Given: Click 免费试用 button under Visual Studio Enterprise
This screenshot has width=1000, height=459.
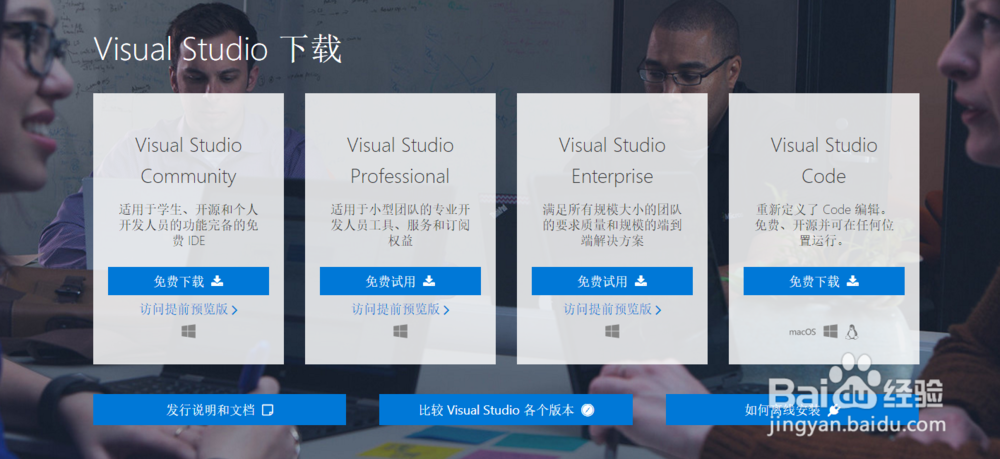Looking at the screenshot, I should pos(612,281).
